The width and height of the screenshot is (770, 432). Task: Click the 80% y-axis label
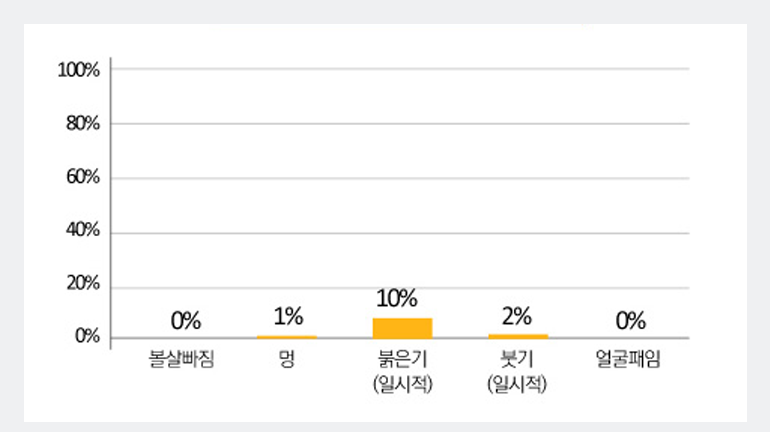pos(83,124)
